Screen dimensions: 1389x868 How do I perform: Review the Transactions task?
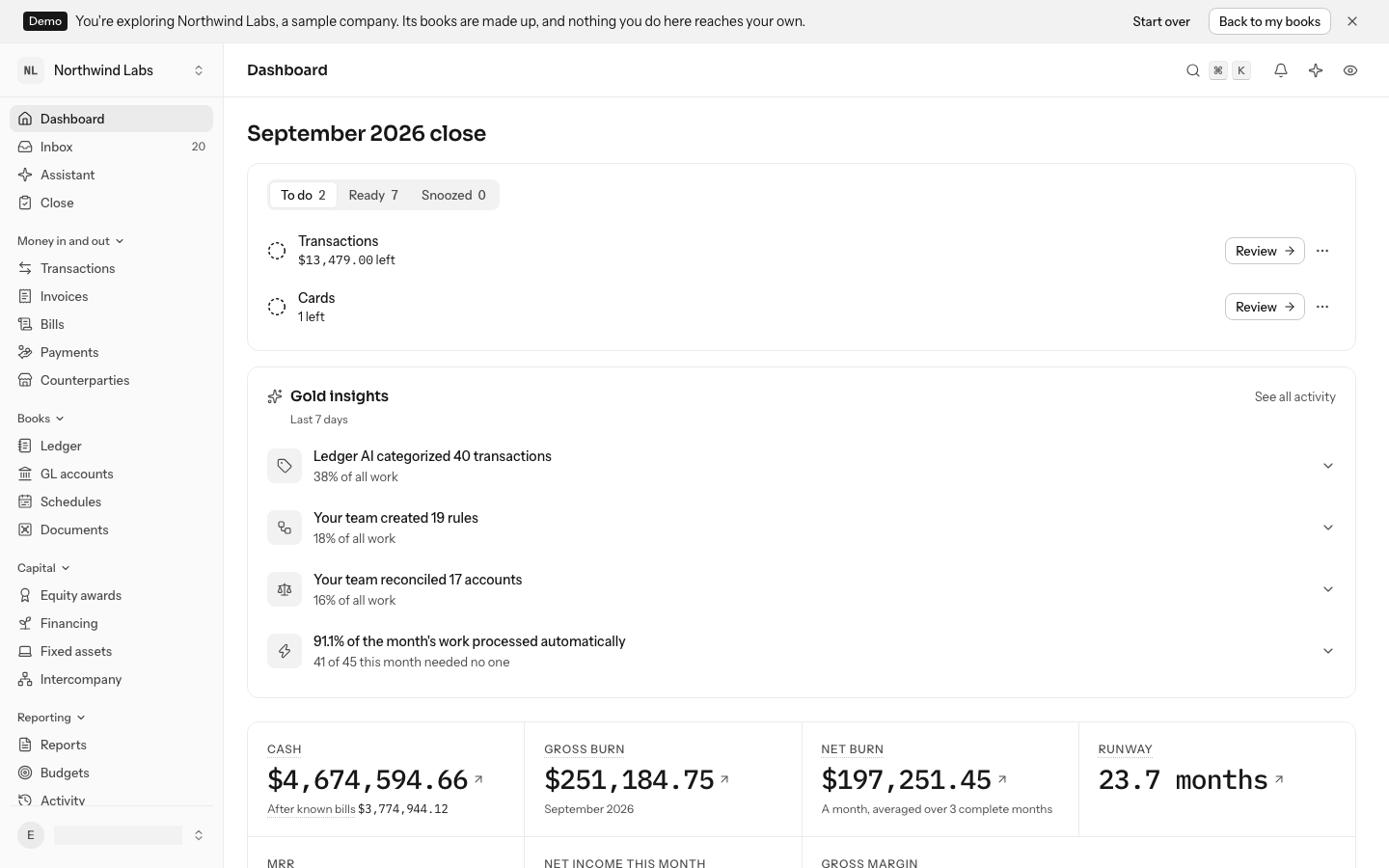[1265, 251]
